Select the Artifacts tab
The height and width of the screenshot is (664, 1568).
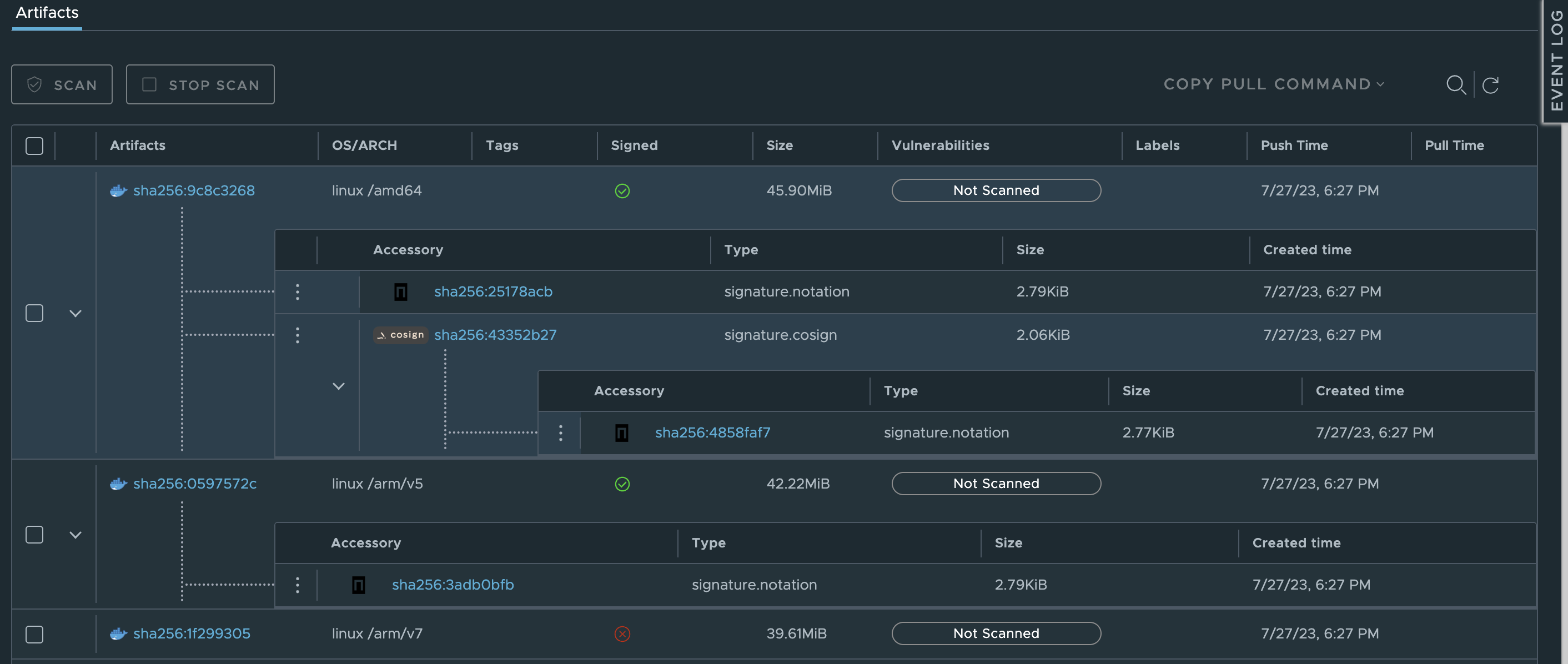point(46,13)
